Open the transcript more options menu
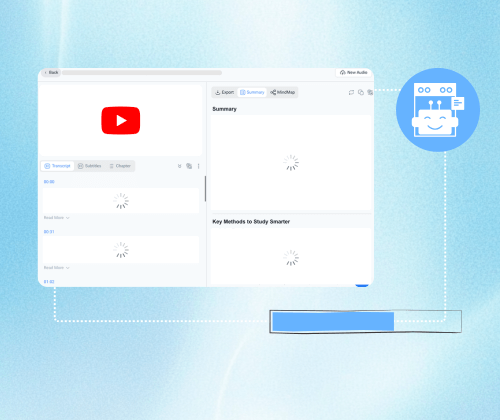 [x=198, y=166]
